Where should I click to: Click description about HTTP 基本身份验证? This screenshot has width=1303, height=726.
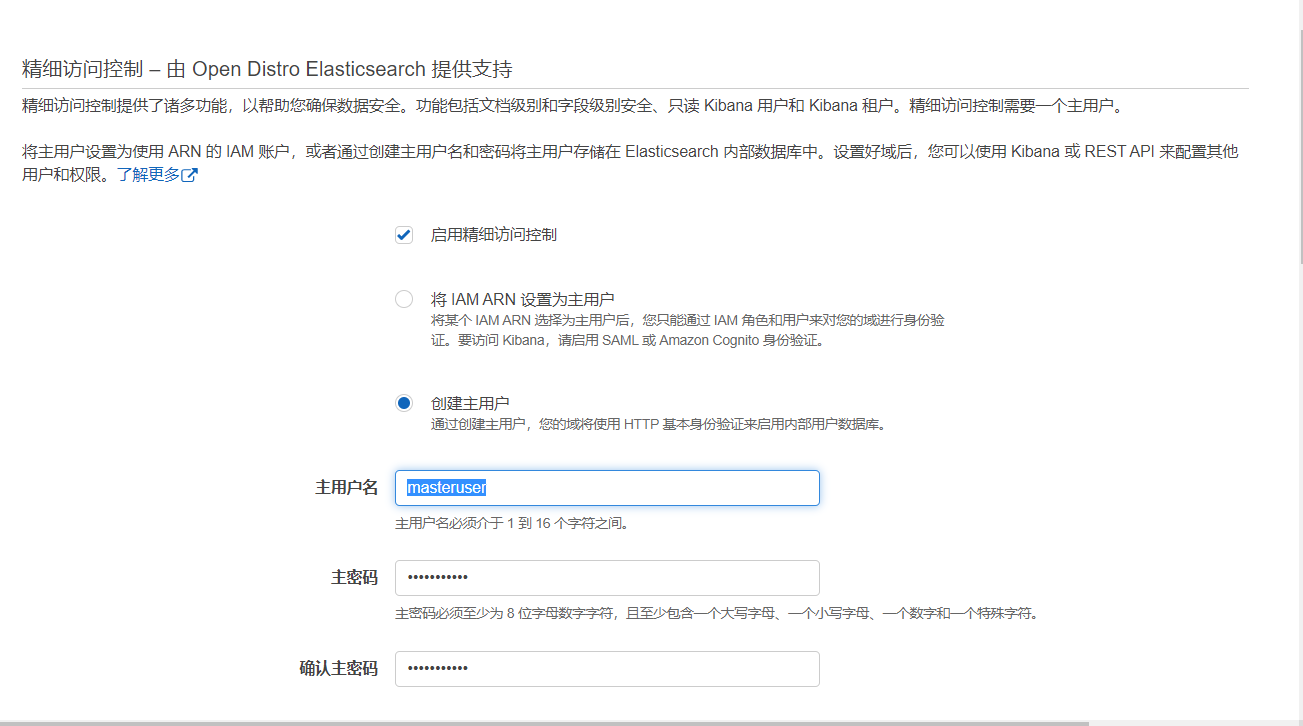click(x=659, y=424)
